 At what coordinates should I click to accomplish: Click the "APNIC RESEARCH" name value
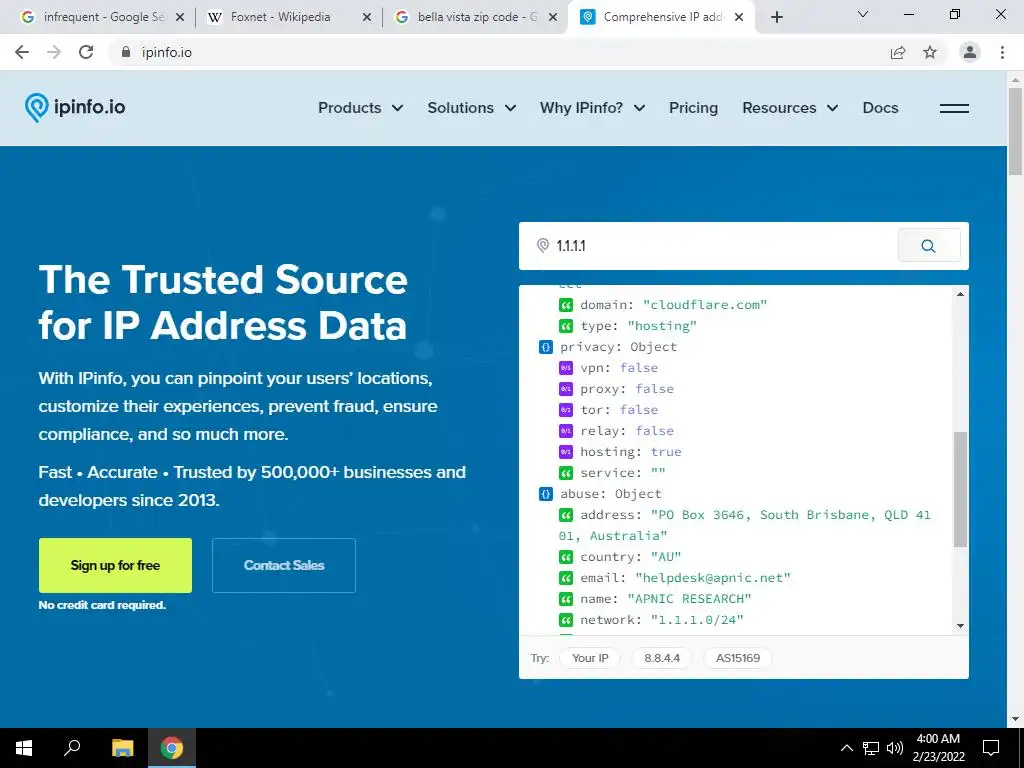point(689,599)
